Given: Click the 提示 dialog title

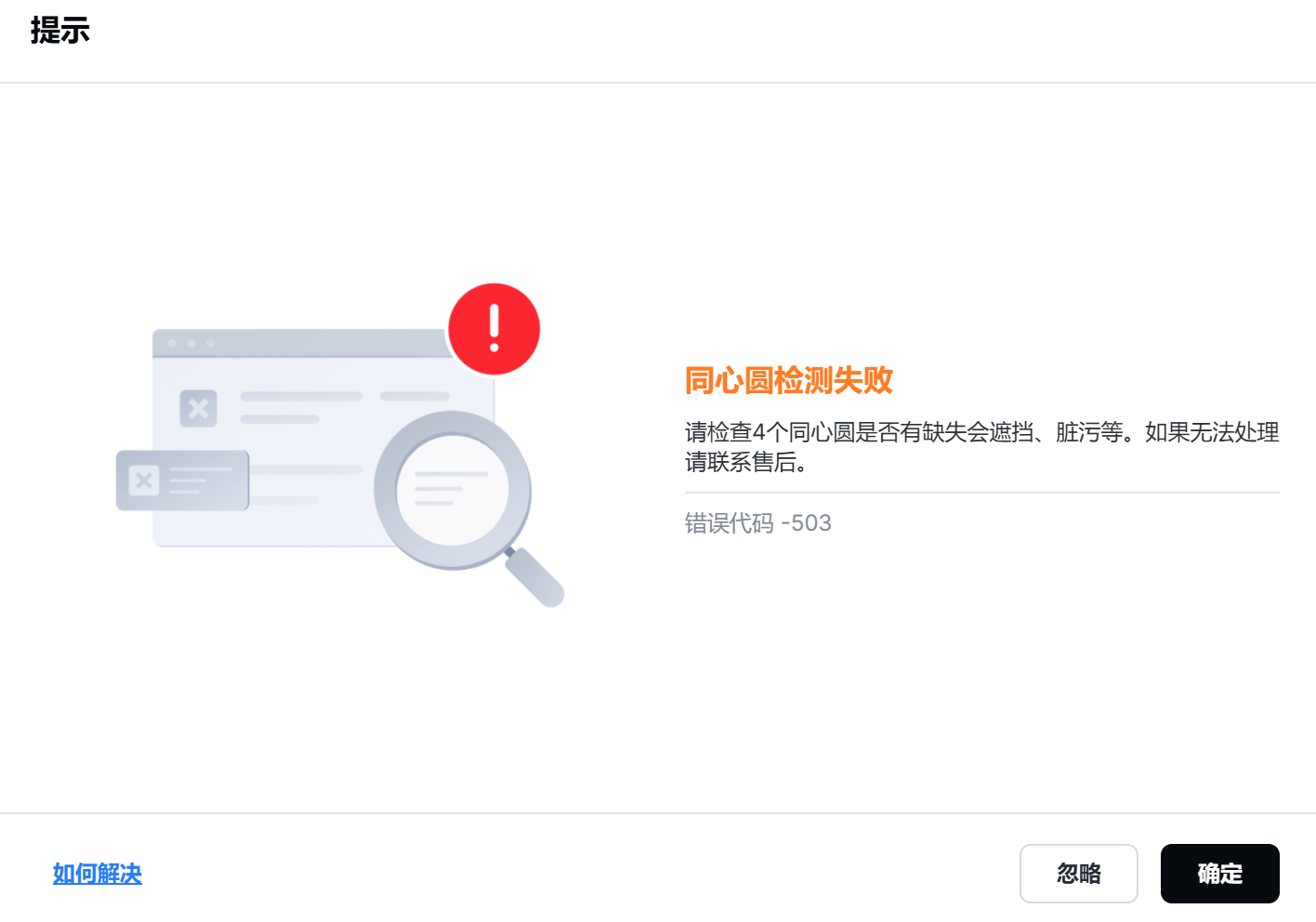Looking at the screenshot, I should tap(60, 31).
